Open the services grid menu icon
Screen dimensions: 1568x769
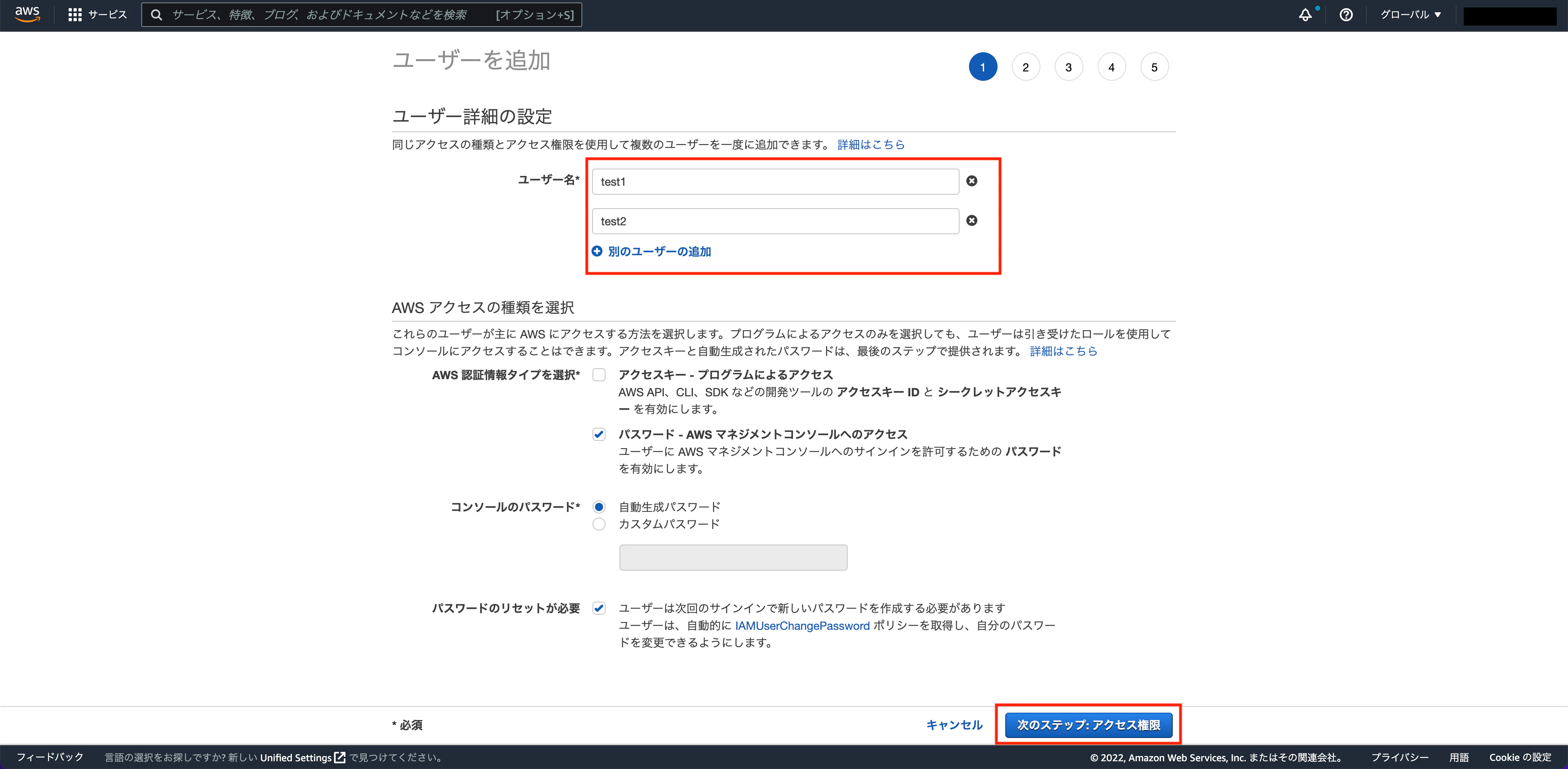(75, 15)
